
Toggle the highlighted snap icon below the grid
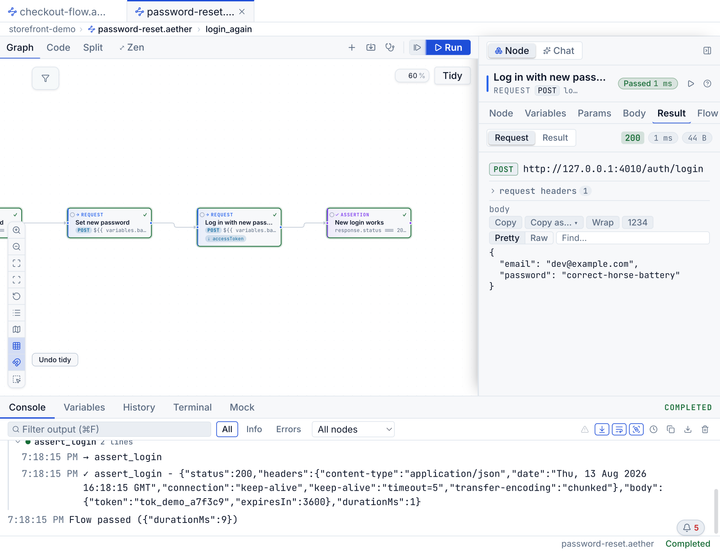pyautogui.click(x=17, y=362)
